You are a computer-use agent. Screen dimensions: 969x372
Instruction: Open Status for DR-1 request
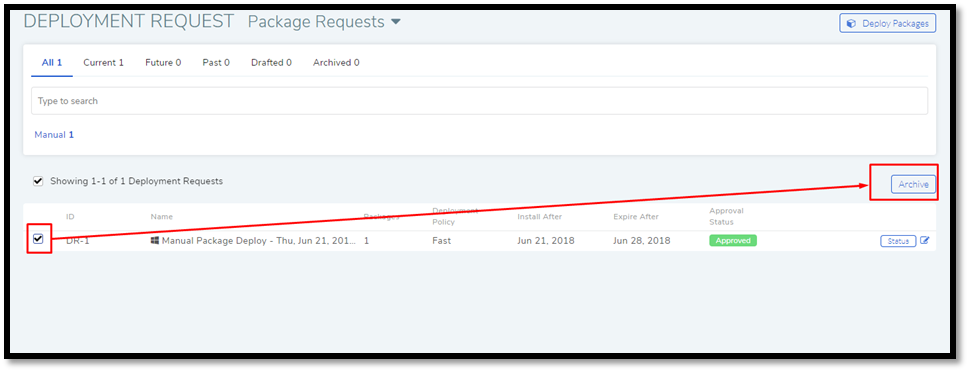pos(898,241)
